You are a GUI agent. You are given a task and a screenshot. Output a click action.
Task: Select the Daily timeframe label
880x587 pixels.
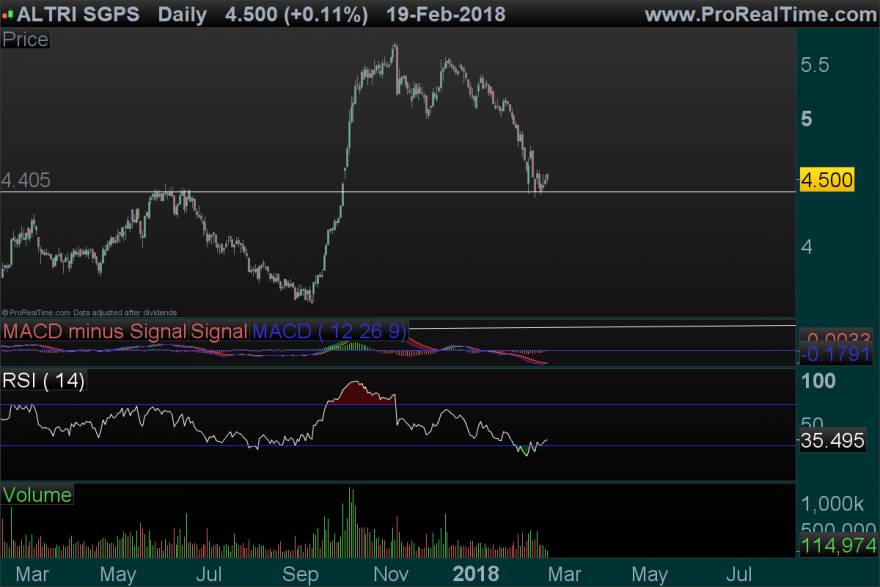point(182,14)
